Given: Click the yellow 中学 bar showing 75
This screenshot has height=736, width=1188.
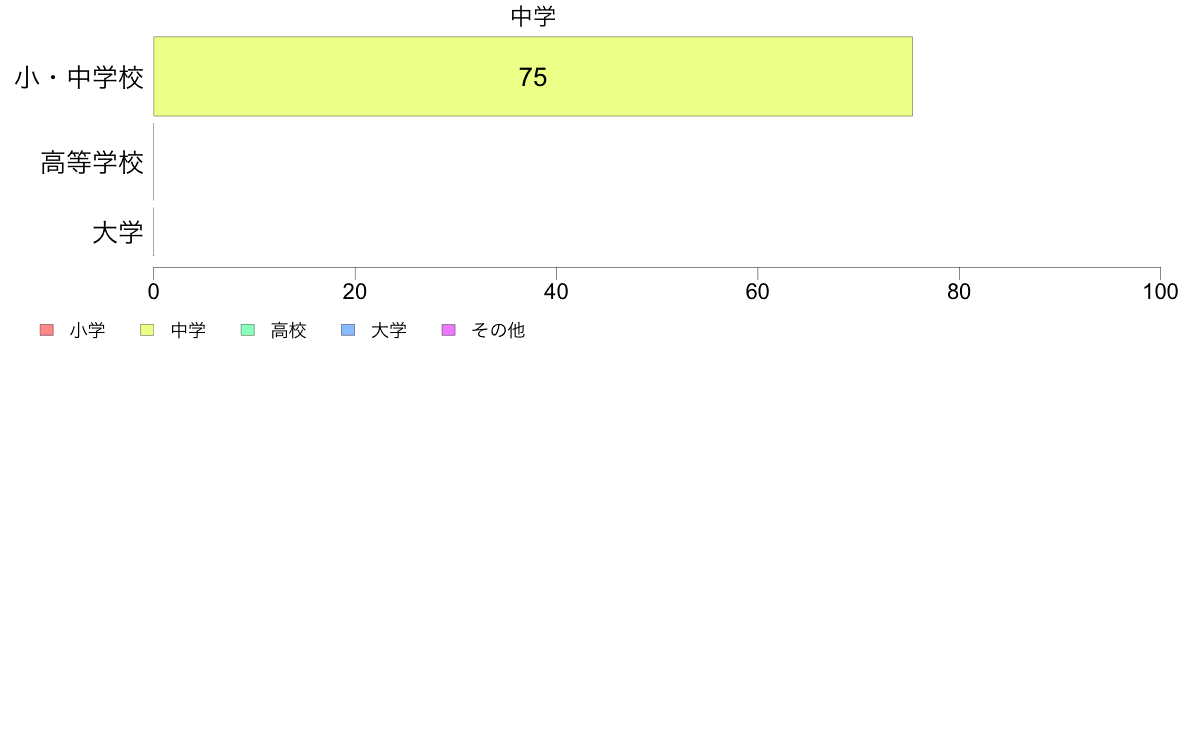Looking at the screenshot, I should [533, 77].
